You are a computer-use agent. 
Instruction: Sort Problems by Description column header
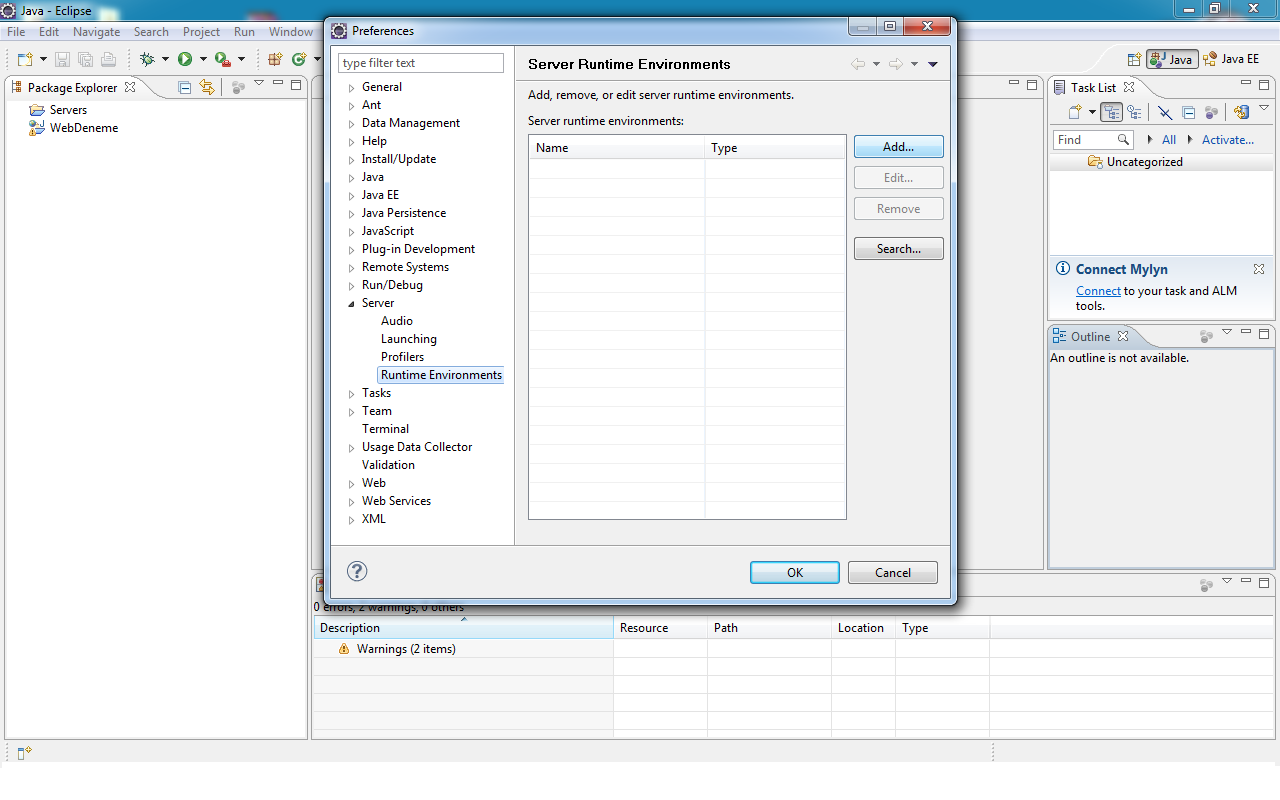coord(463,628)
